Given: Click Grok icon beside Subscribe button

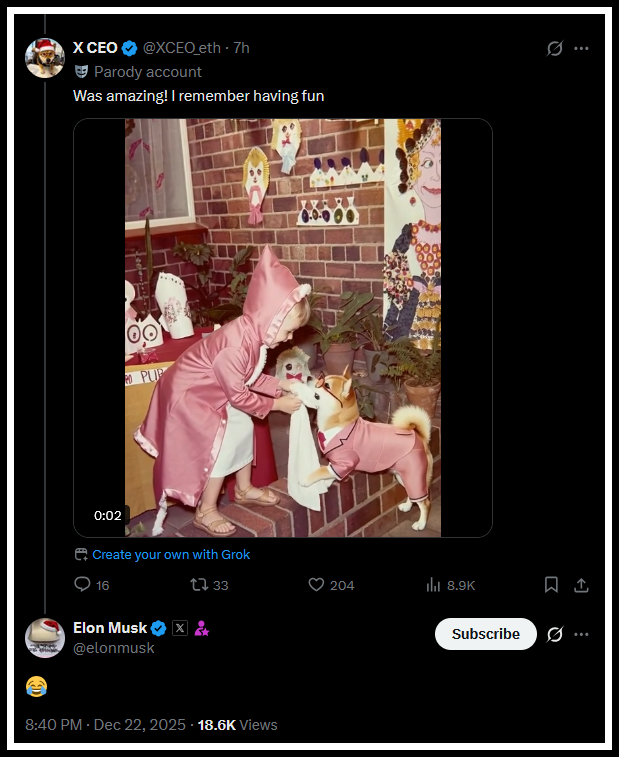Looking at the screenshot, I should (x=556, y=634).
